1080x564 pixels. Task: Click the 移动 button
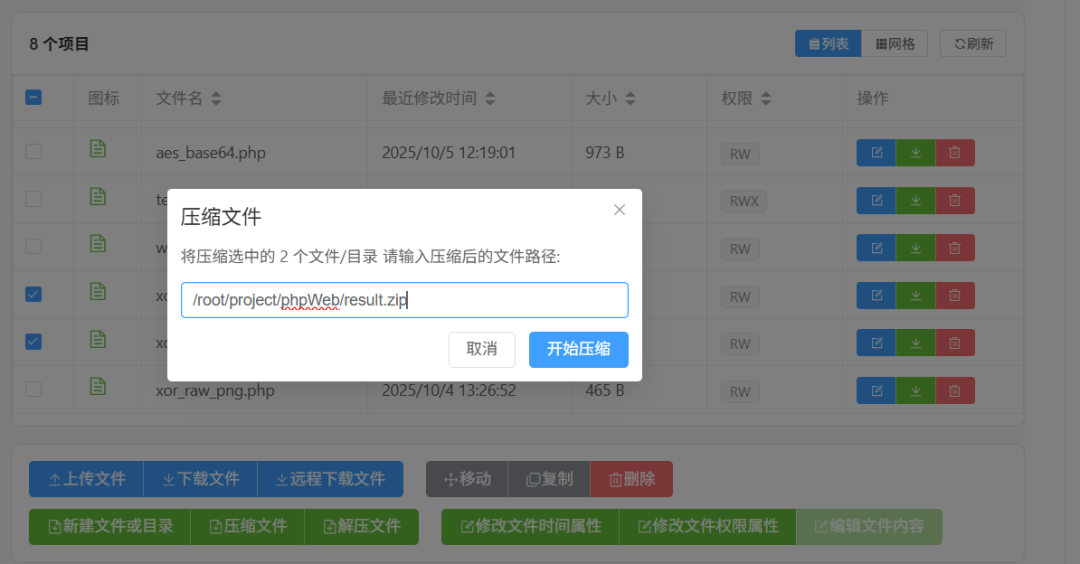coord(467,479)
